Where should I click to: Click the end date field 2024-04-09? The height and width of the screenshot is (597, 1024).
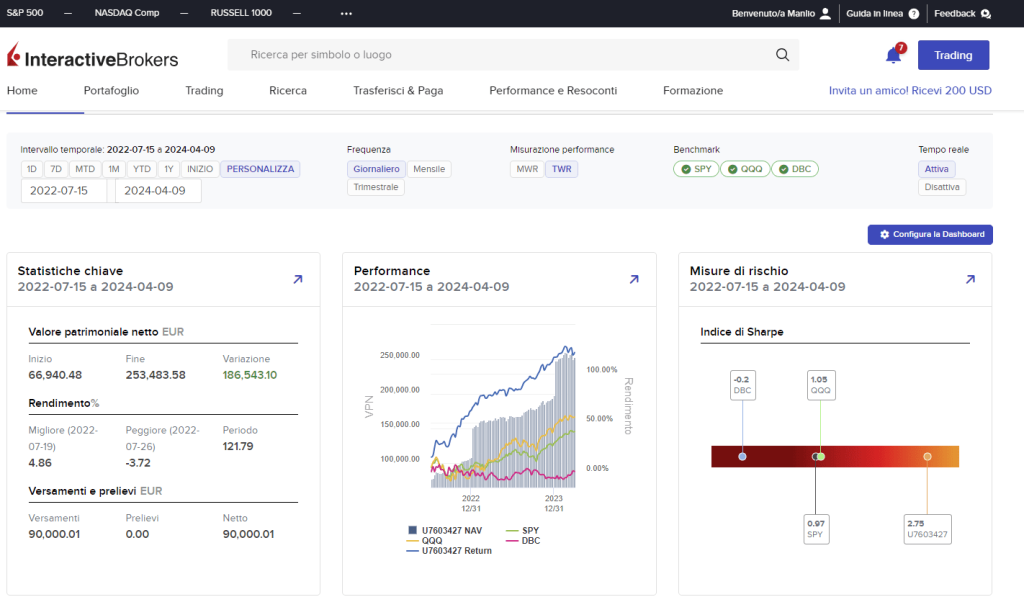pyautogui.click(x=158, y=191)
